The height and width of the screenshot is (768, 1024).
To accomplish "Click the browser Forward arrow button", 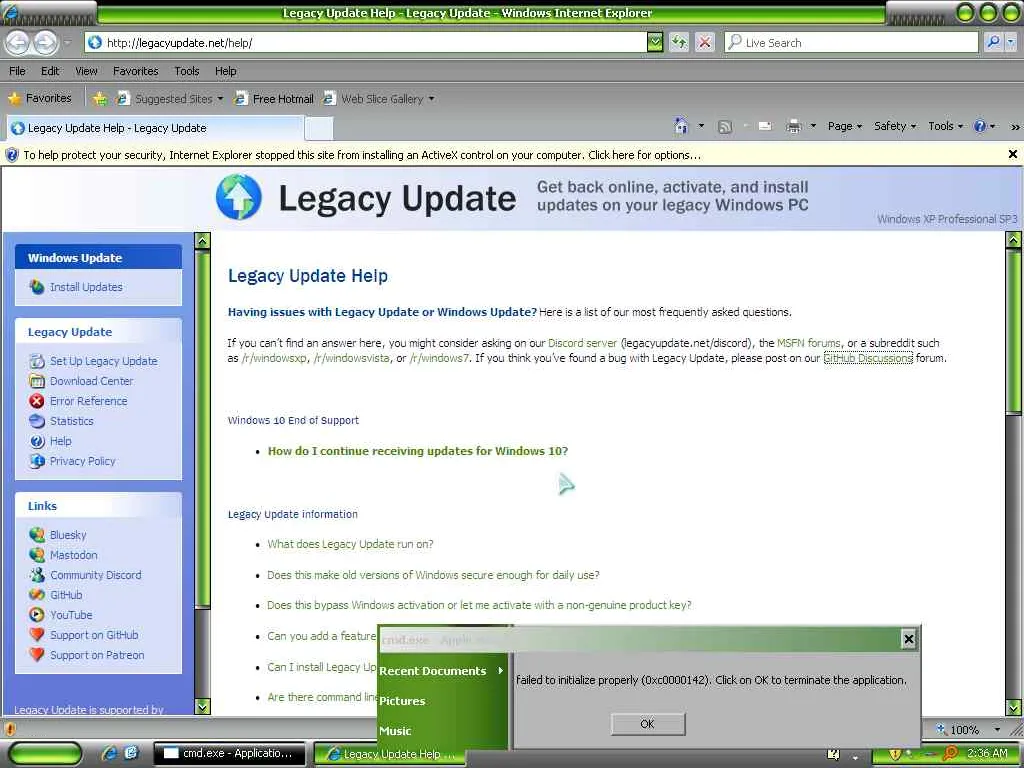I will [x=45, y=43].
